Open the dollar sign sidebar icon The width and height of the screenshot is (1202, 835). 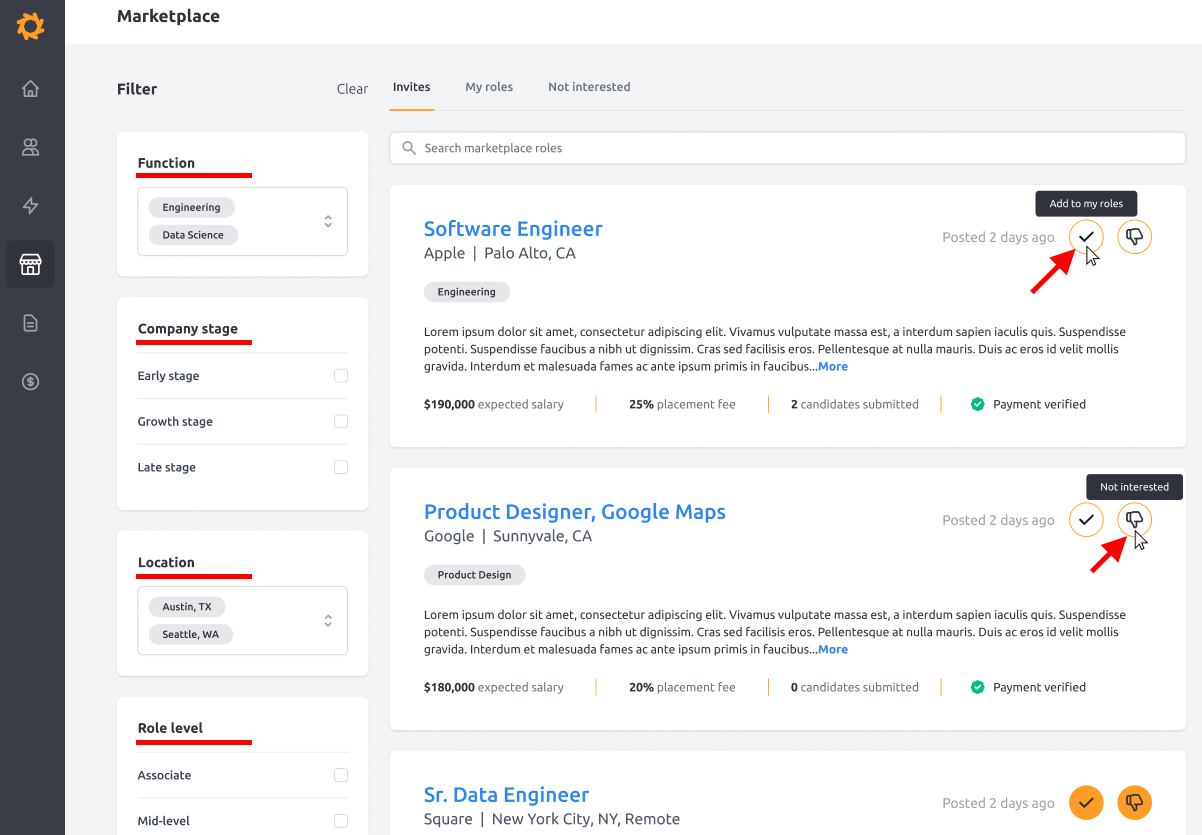(x=31, y=381)
